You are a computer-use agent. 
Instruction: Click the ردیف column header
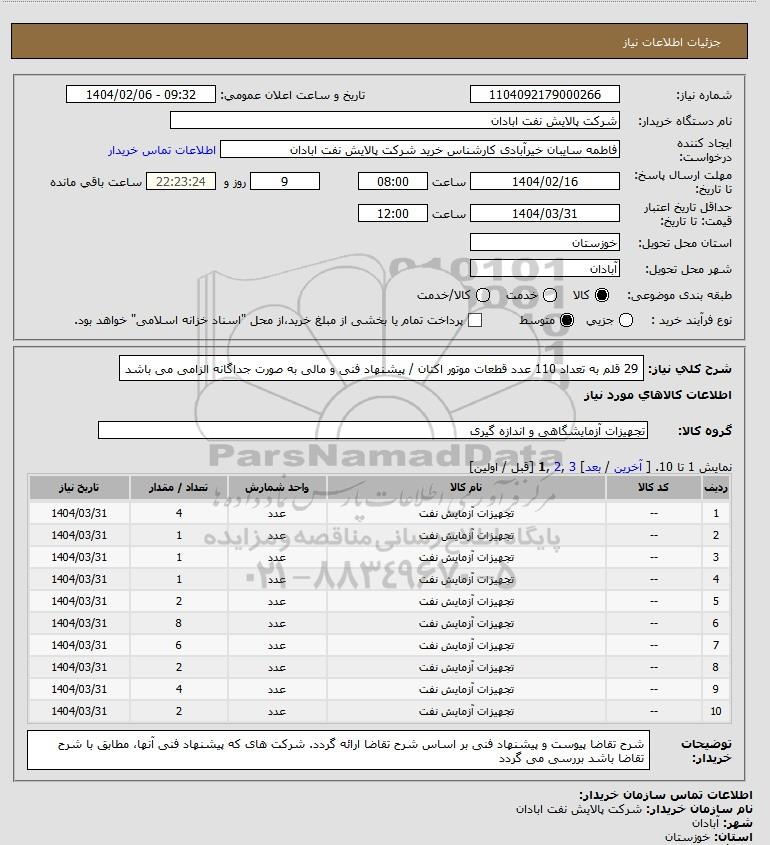pyautogui.click(x=716, y=487)
